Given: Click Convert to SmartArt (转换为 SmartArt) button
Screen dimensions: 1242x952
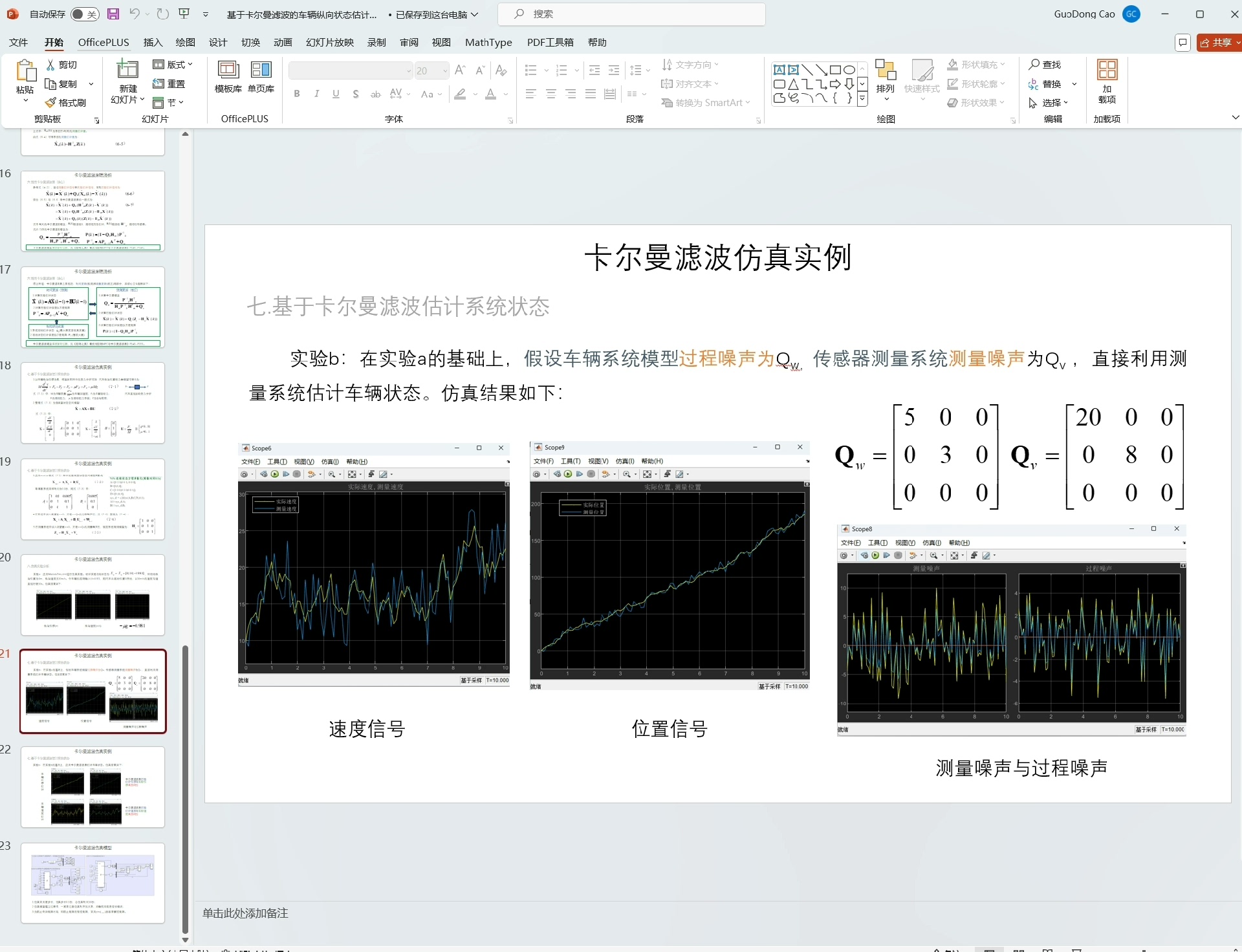Looking at the screenshot, I should (706, 103).
